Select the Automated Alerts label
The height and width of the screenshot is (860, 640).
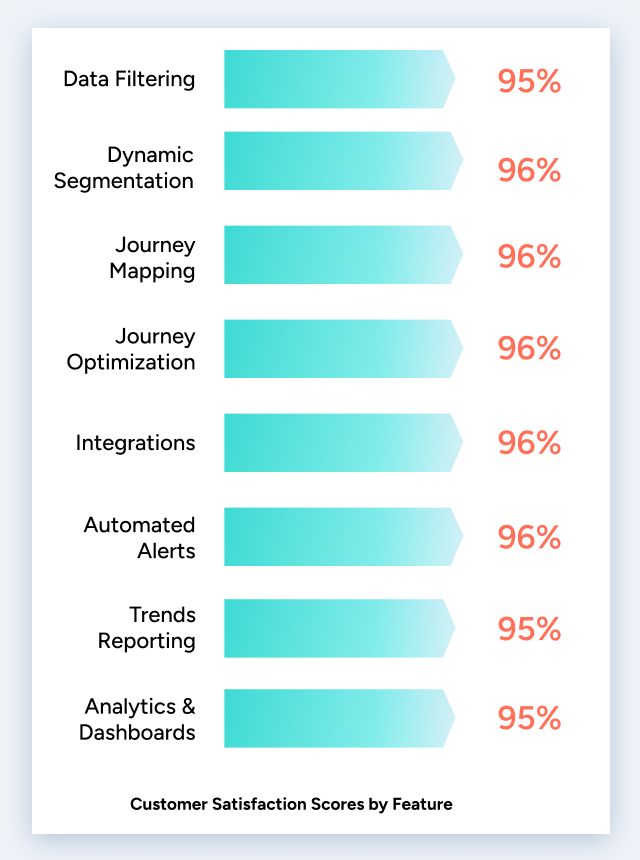pyautogui.click(x=139, y=537)
